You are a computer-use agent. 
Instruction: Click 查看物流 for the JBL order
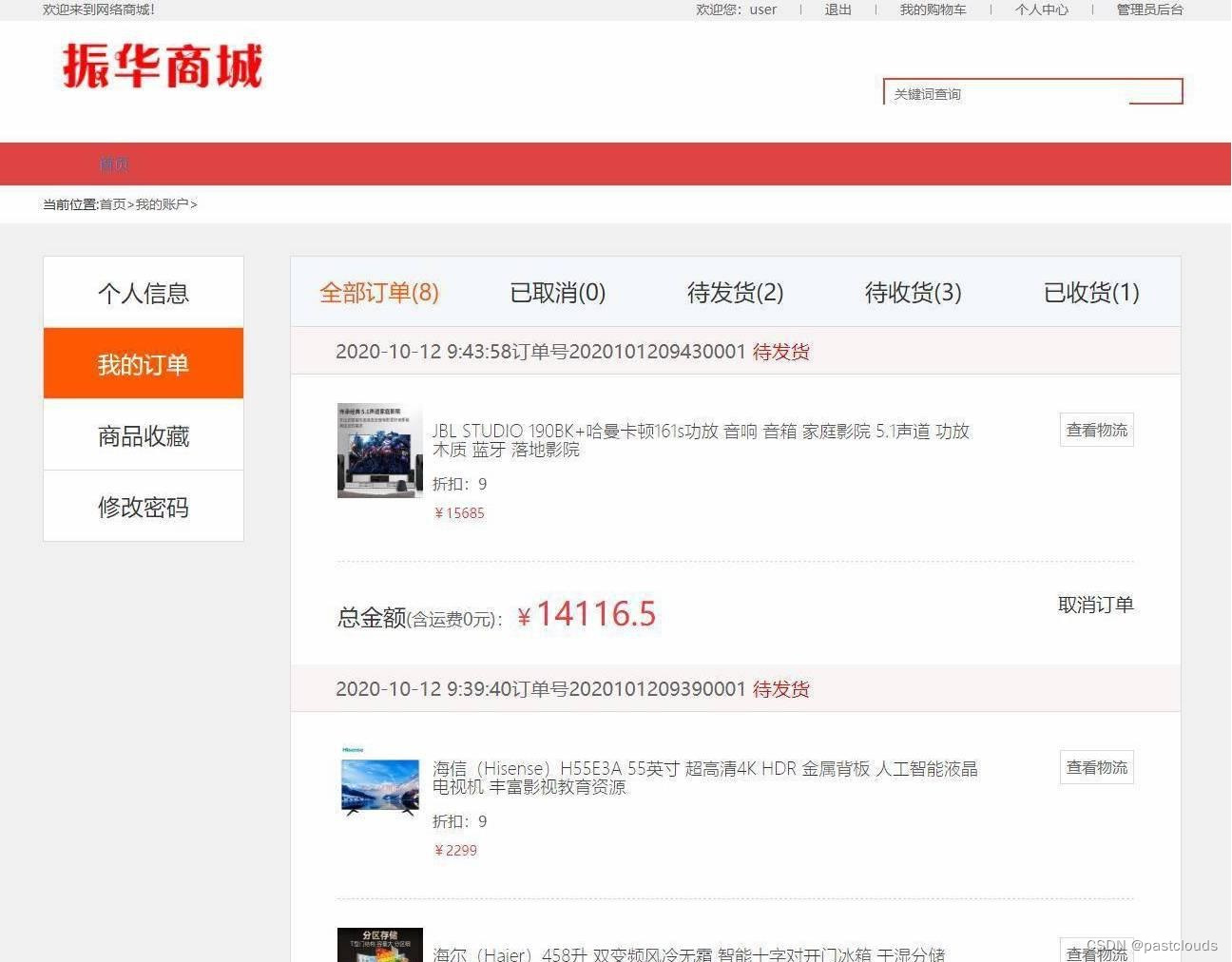(x=1096, y=430)
